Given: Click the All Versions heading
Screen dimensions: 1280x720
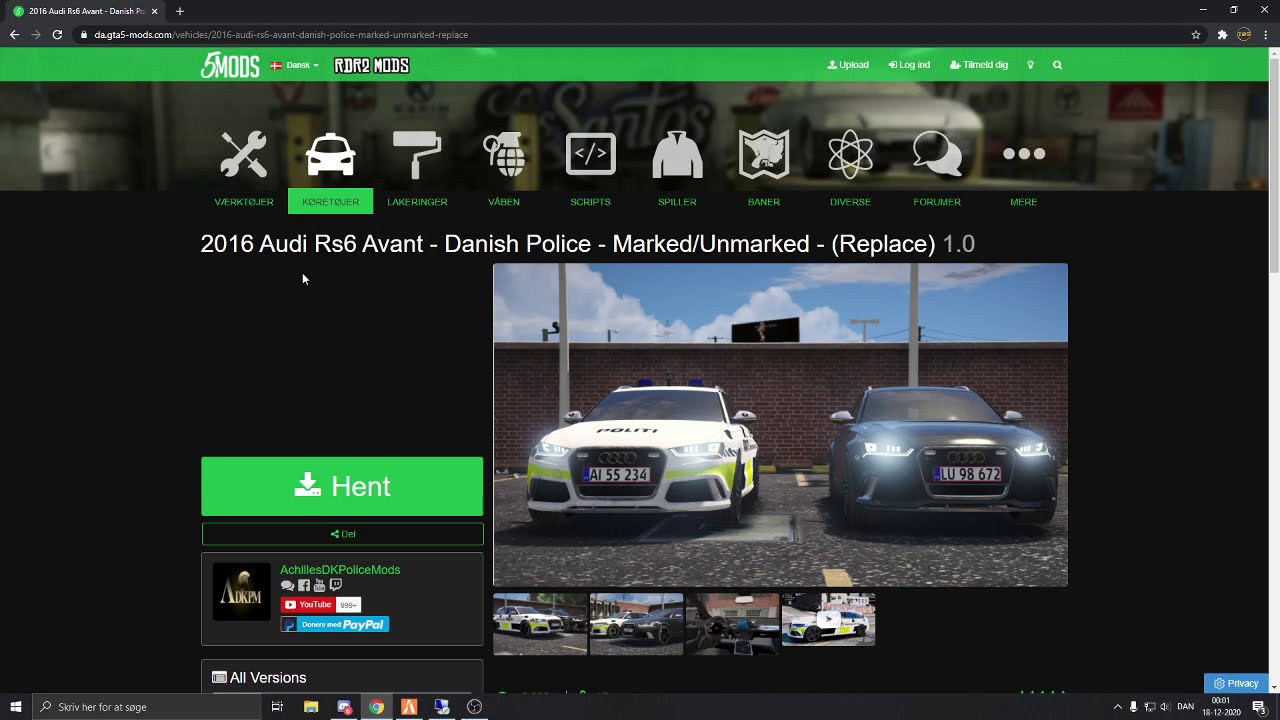Looking at the screenshot, I should tap(259, 678).
